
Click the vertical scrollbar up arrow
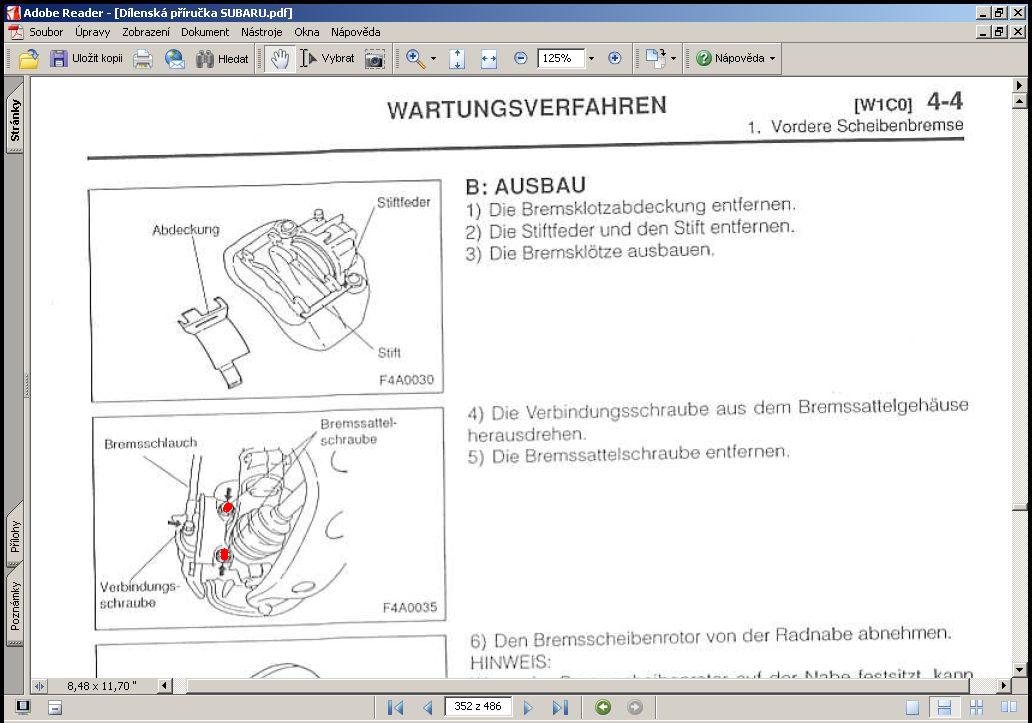point(1019,101)
